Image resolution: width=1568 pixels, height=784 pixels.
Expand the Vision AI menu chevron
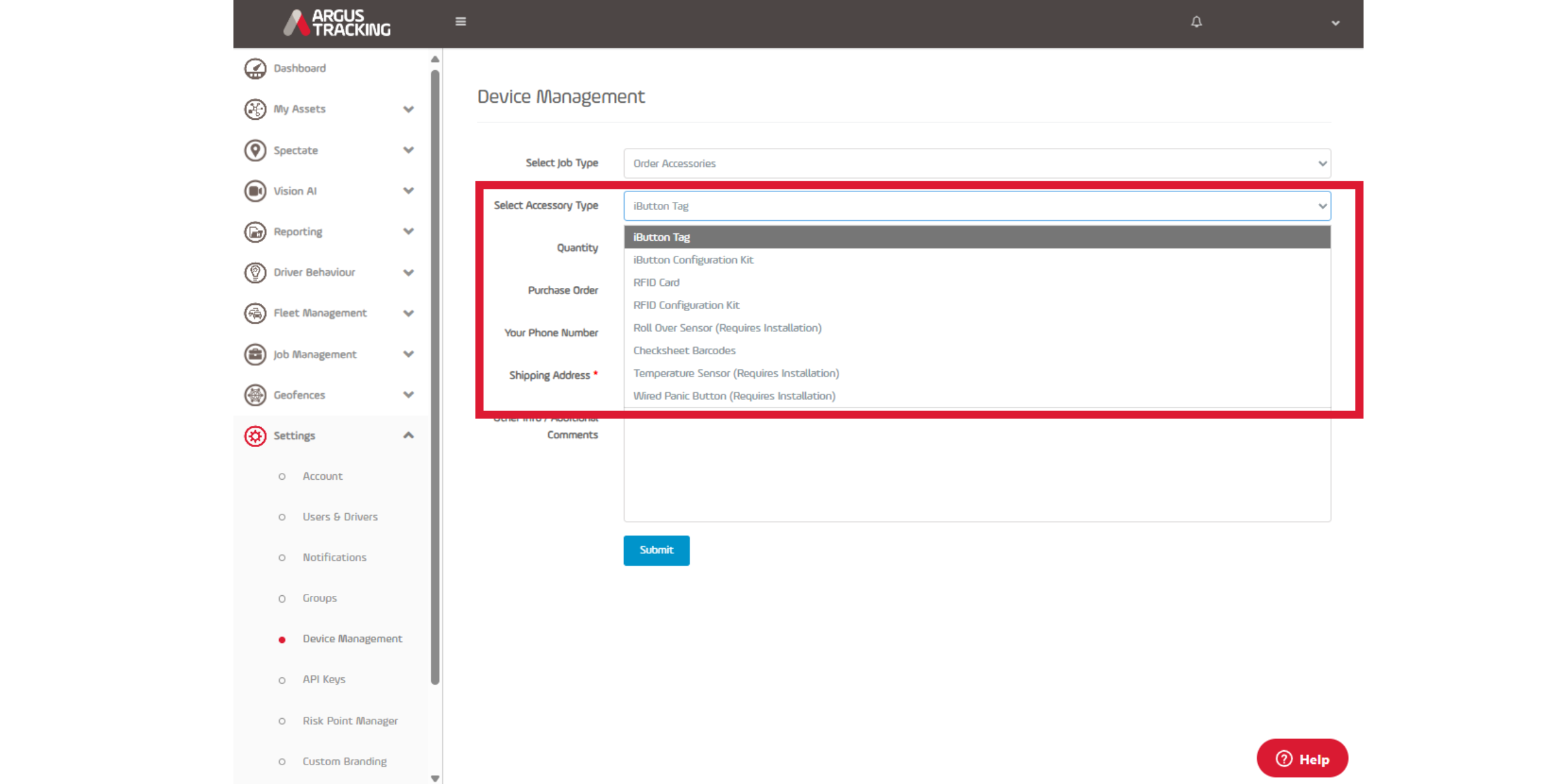[x=408, y=191]
